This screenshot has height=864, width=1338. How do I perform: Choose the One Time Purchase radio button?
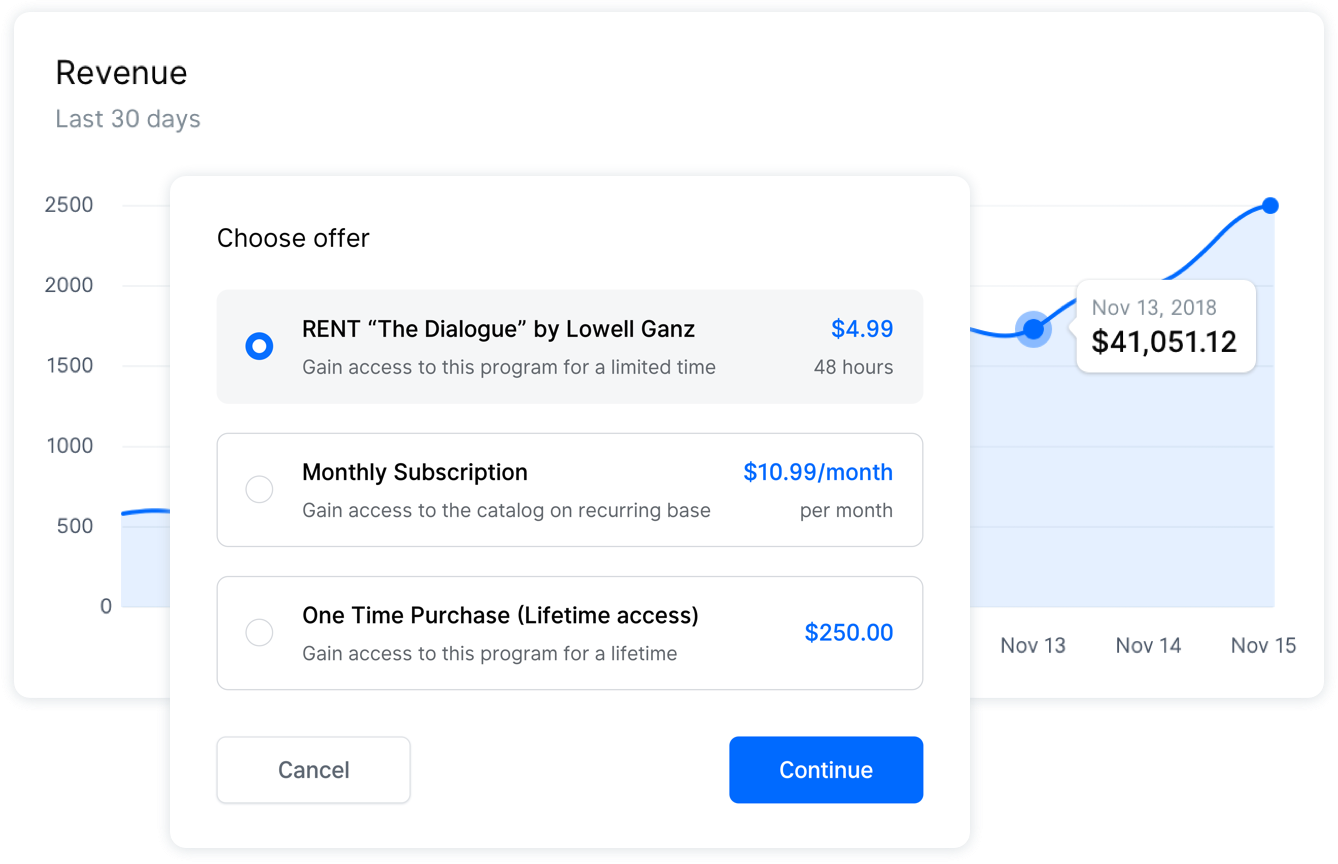259,633
